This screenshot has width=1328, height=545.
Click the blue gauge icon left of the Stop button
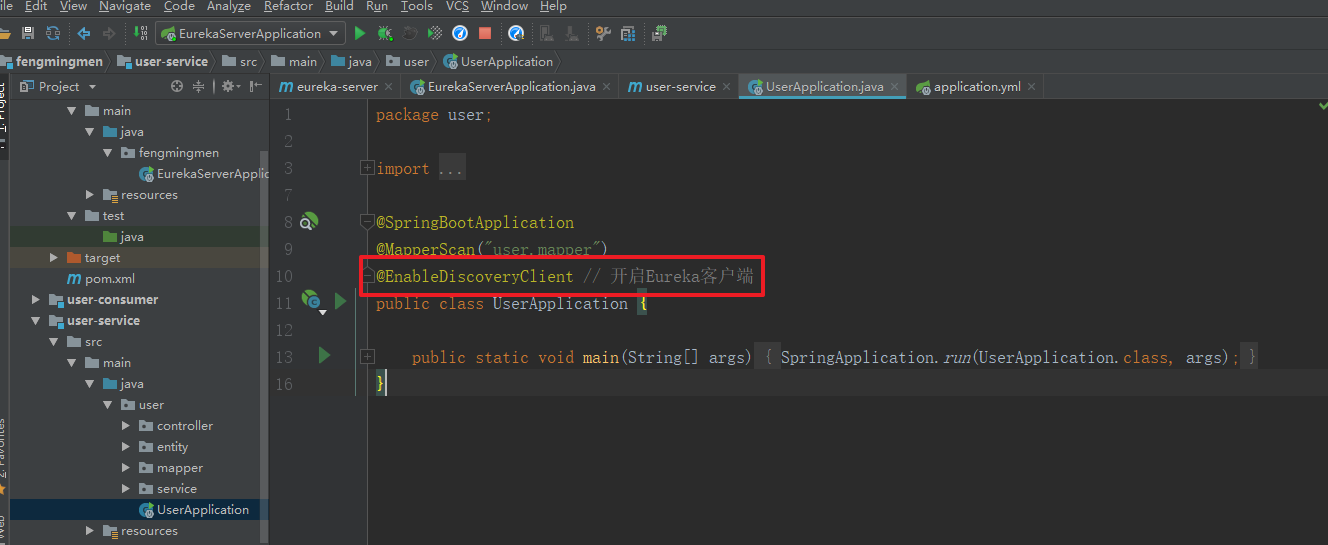[460, 33]
